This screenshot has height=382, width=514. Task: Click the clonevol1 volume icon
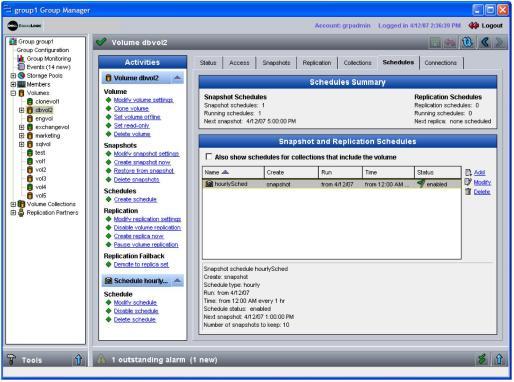click(x=30, y=101)
